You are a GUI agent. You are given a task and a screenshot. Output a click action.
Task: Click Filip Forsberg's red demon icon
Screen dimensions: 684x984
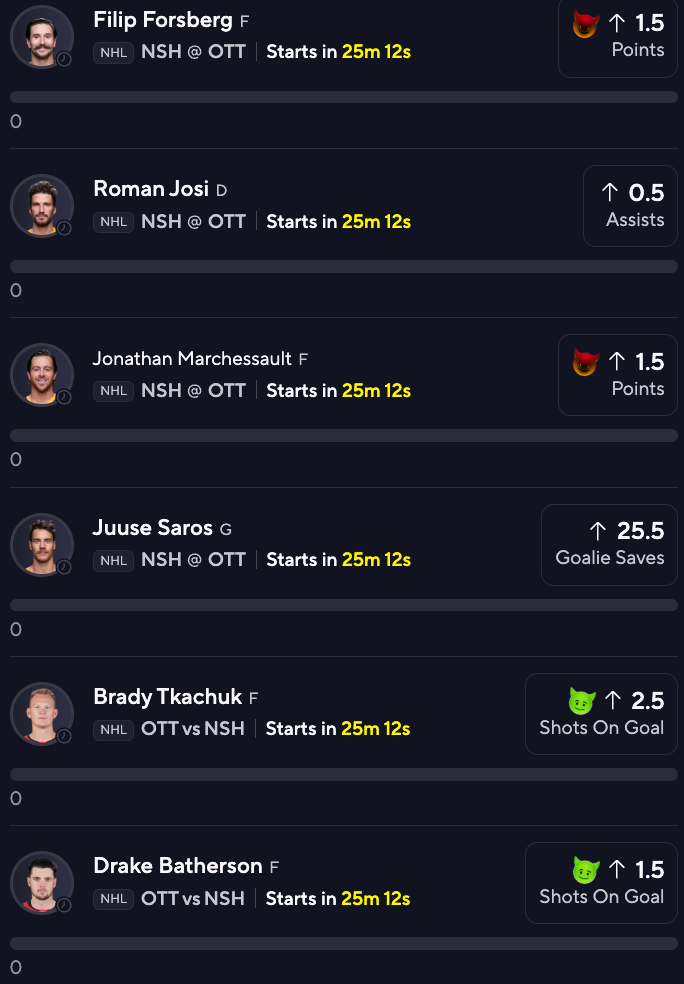pos(585,24)
